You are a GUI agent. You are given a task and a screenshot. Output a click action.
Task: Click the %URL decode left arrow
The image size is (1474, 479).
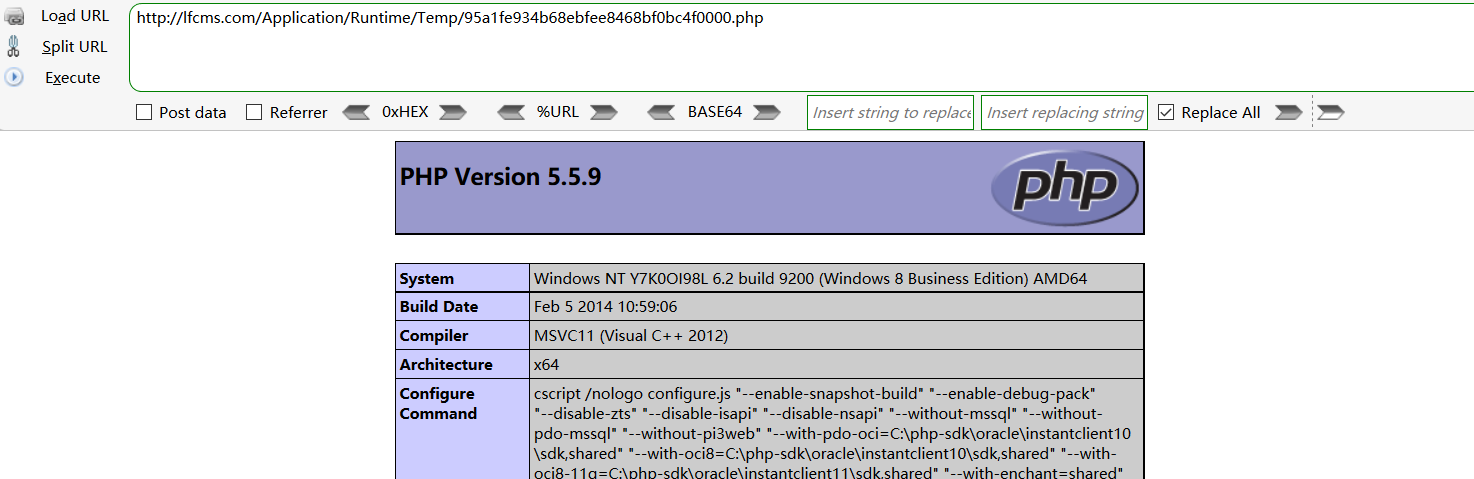[x=511, y=112]
